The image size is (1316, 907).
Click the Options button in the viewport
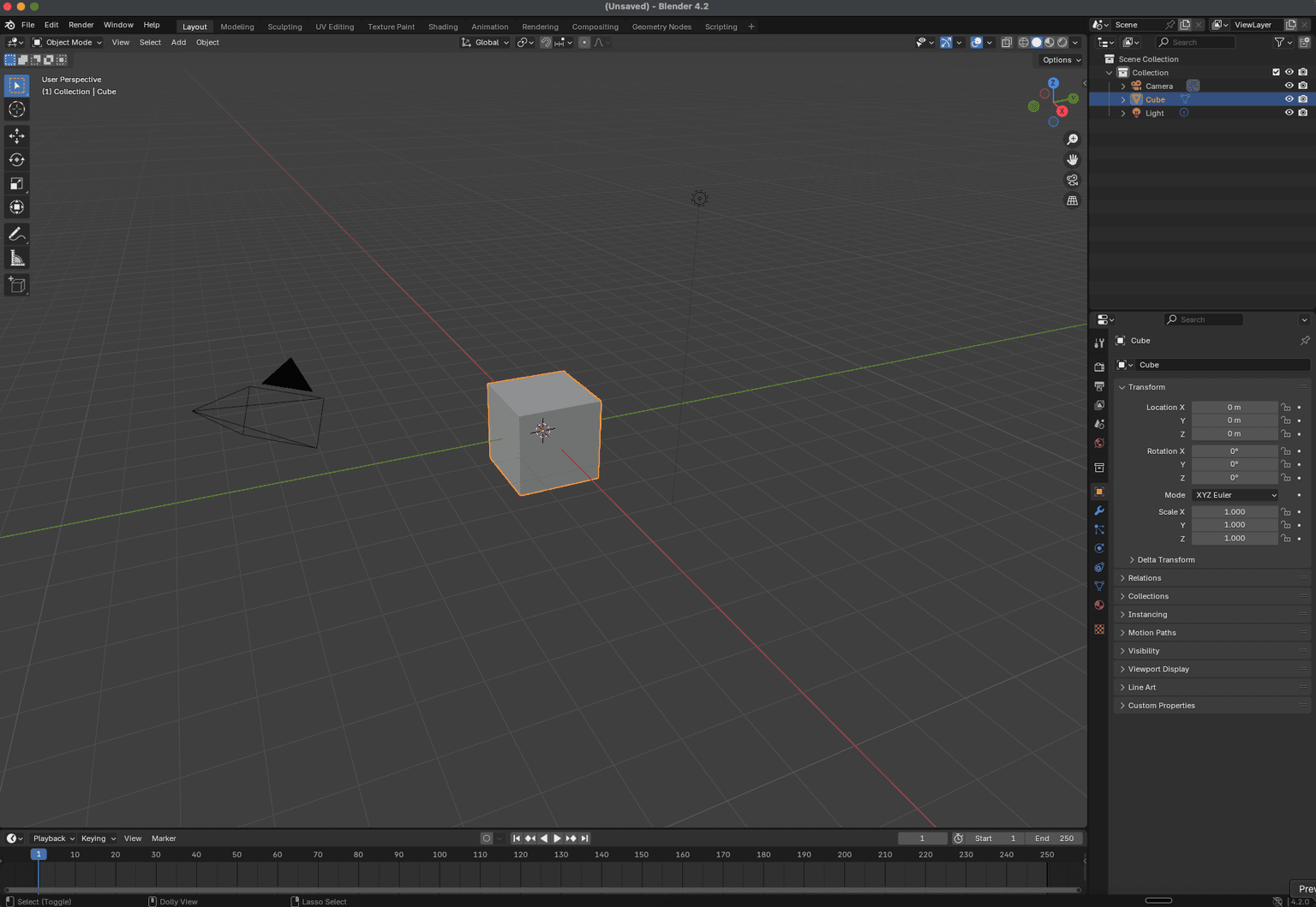(1060, 59)
